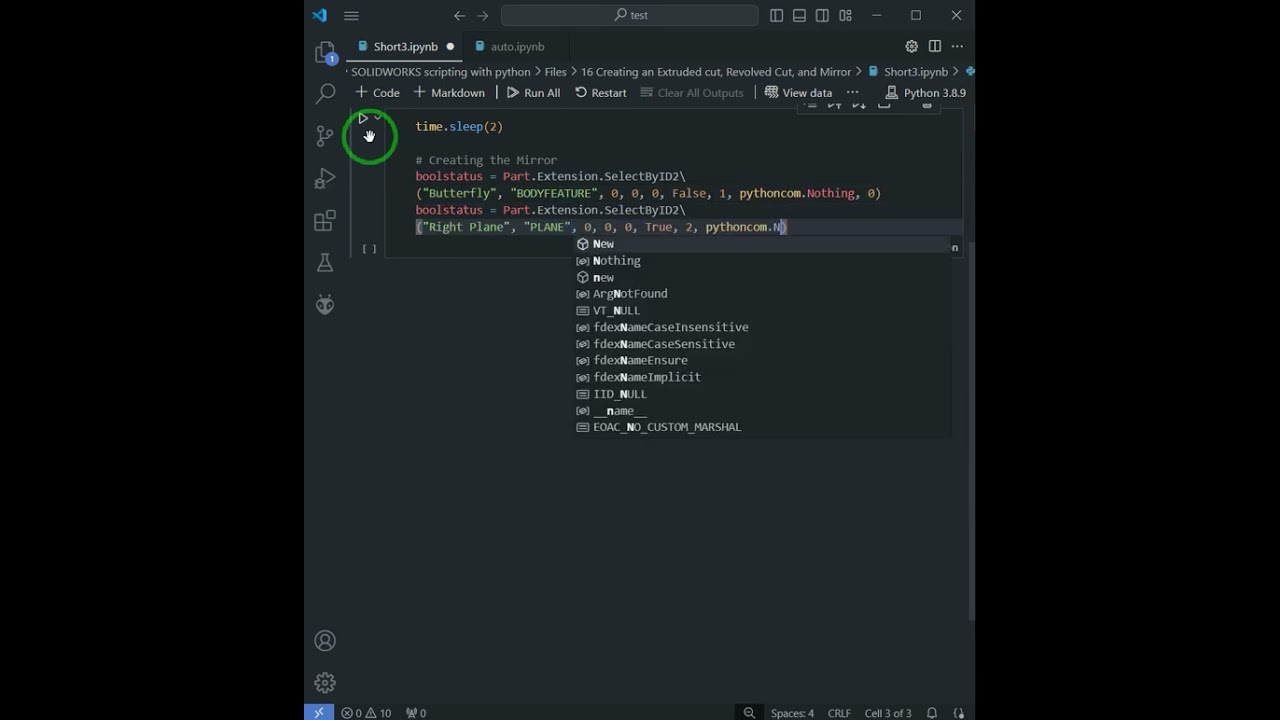Toggle the bottom panel

[799, 15]
